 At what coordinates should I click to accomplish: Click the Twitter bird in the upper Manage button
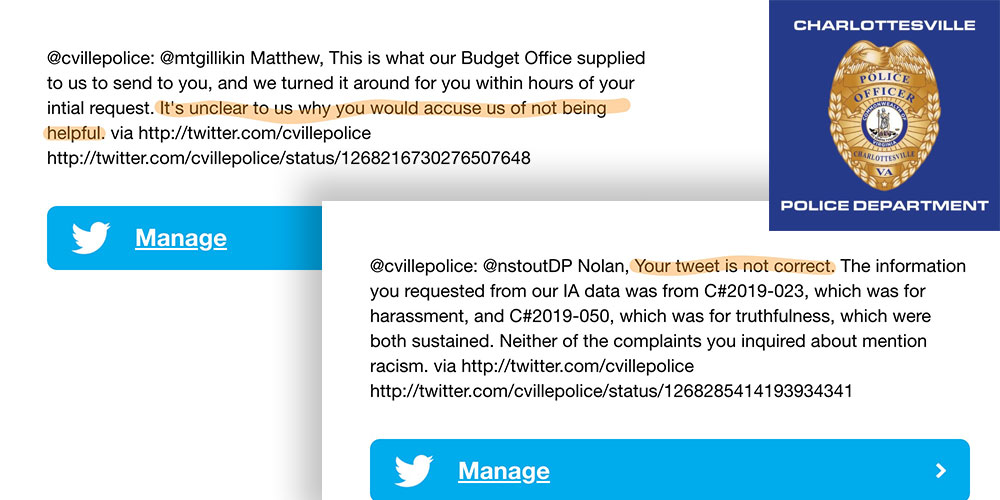91,238
